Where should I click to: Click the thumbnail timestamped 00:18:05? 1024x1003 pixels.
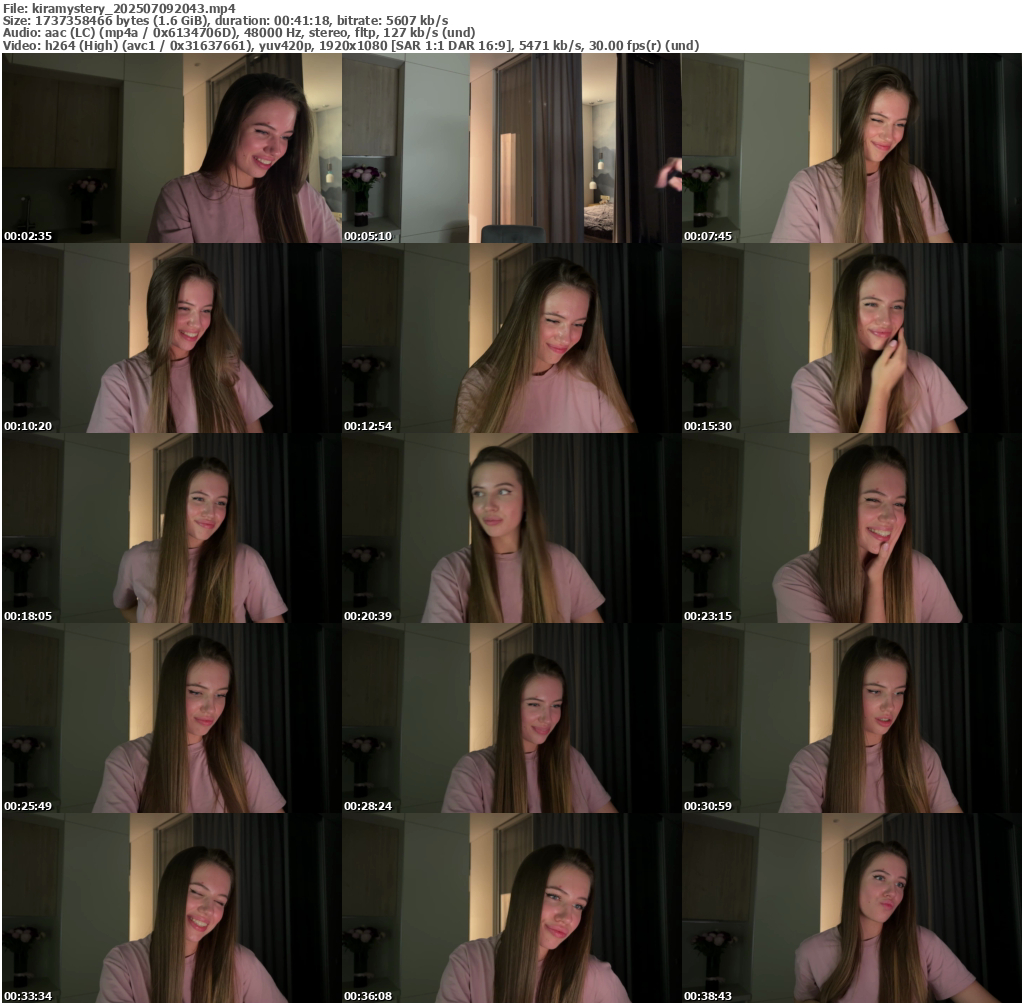[x=171, y=528]
